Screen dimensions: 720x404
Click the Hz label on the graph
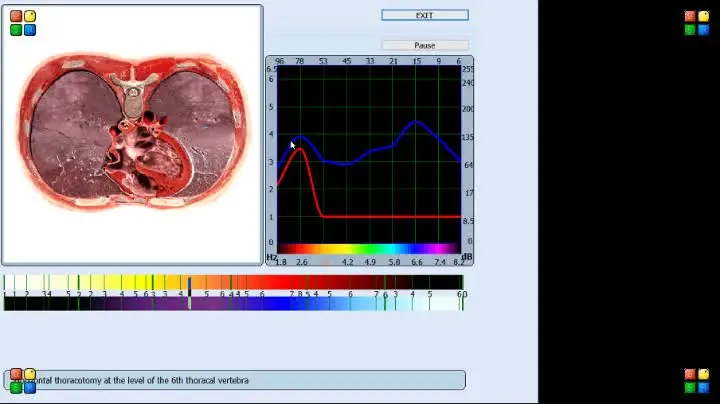(x=272, y=257)
